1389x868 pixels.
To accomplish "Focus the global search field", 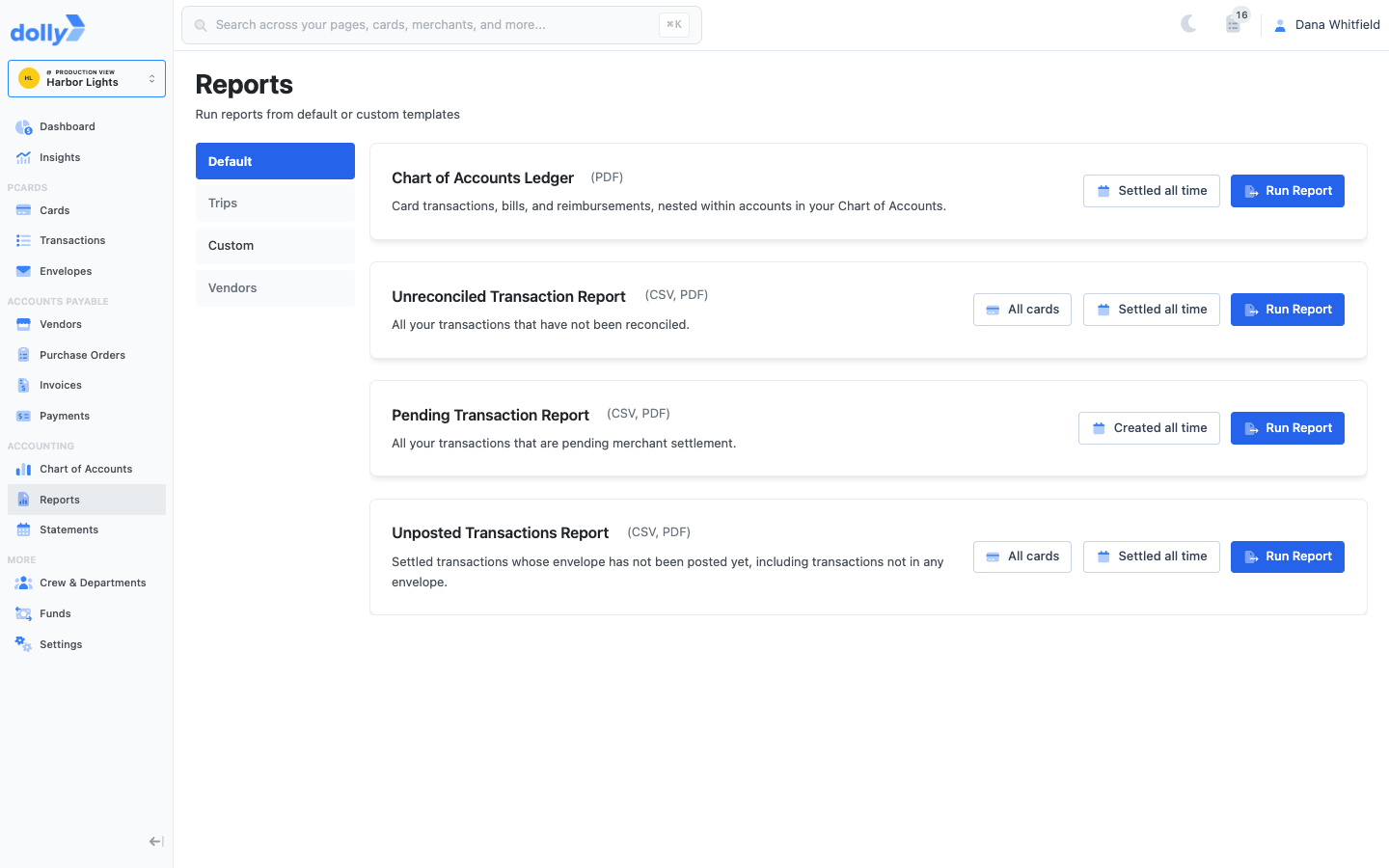I will click(442, 25).
